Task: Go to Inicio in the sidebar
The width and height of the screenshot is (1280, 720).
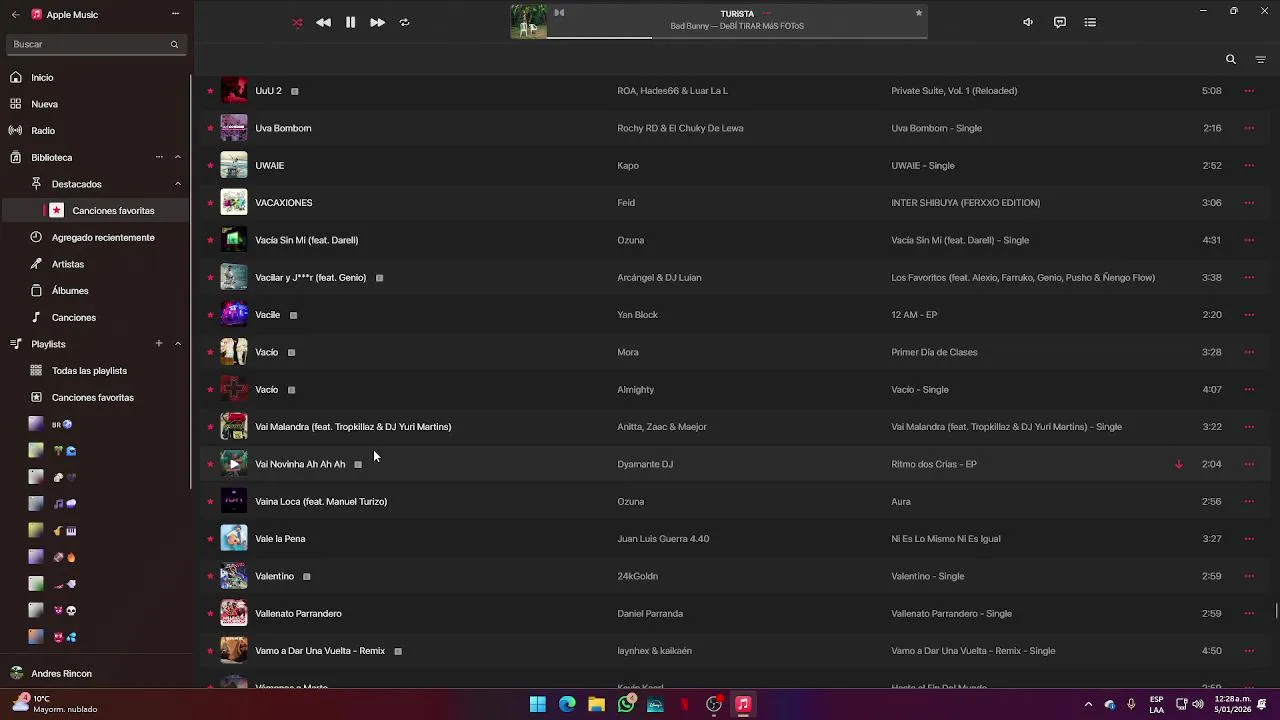Action: tap(42, 77)
